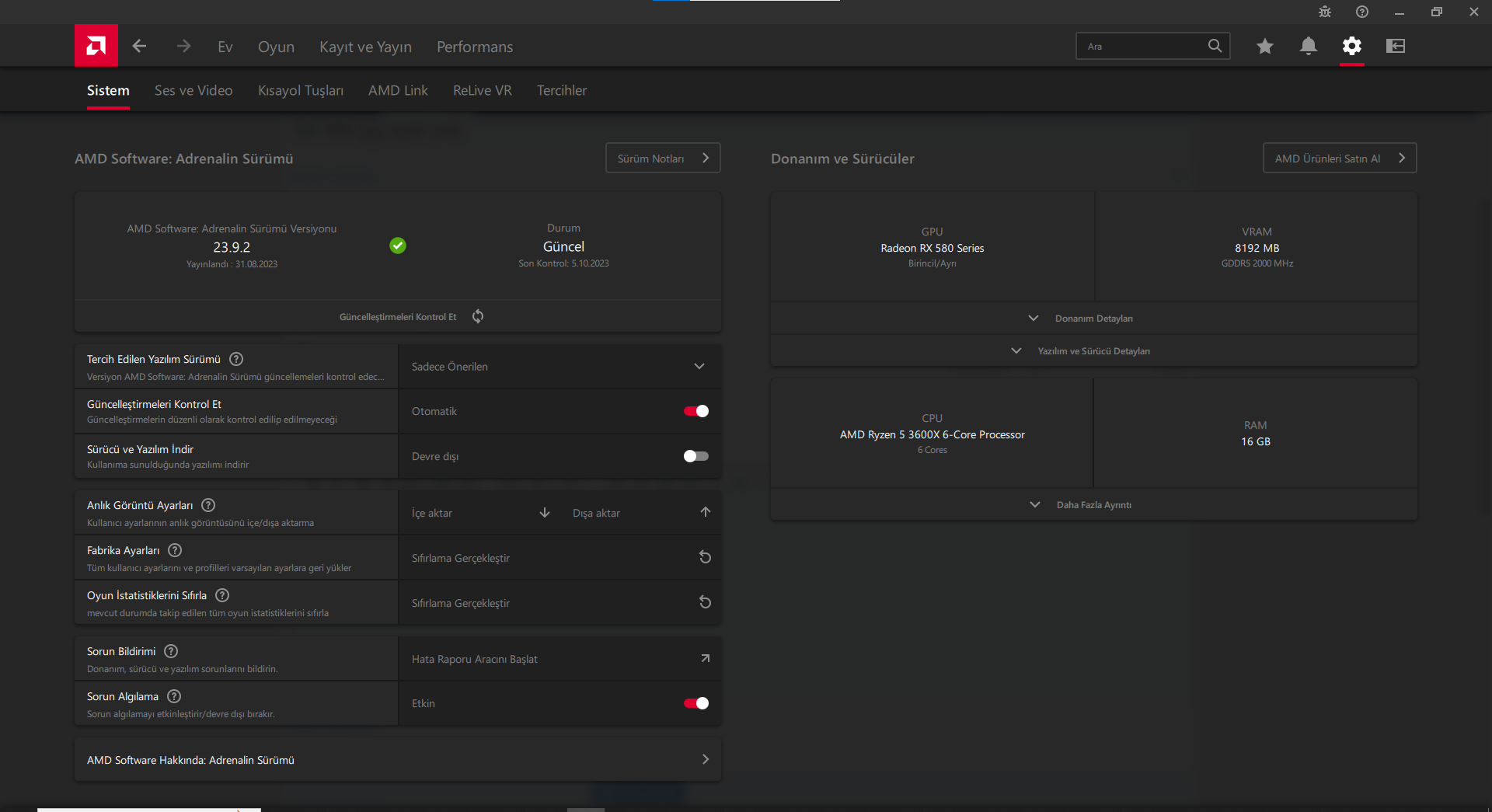1492x812 pixels.
Task: Enable the Sürücü ve Yazılım İndir toggle
Action: coord(696,456)
